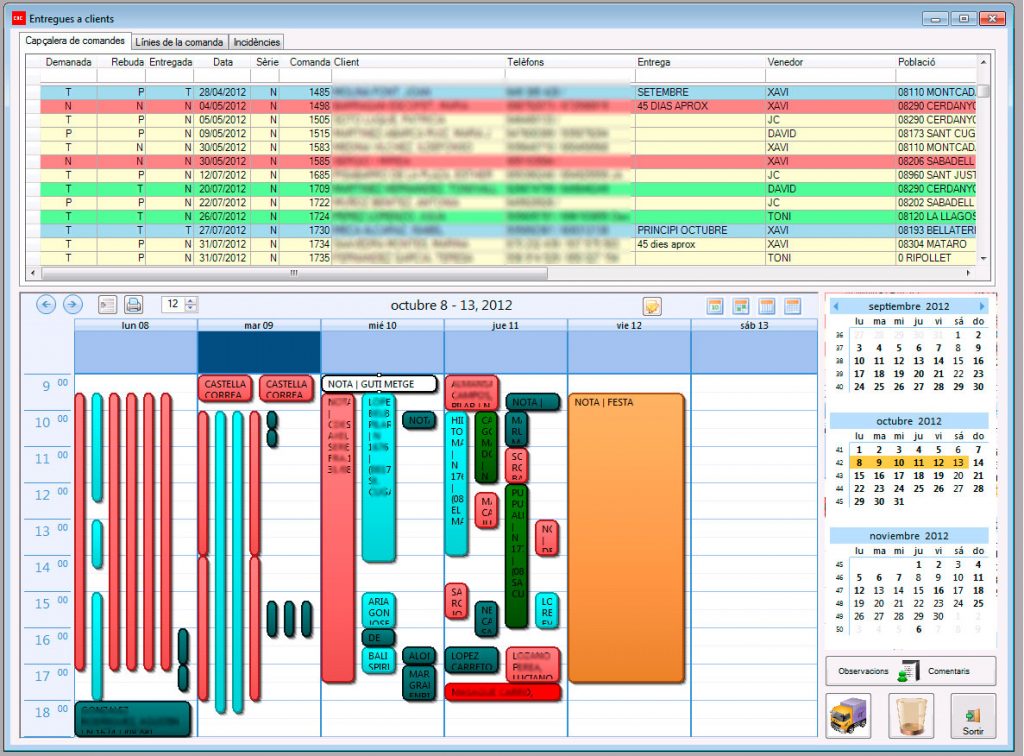The width and height of the screenshot is (1024, 756).
Task: Open Observacions Comentaris panel
Action: pyautogui.click(x=910, y=670)
